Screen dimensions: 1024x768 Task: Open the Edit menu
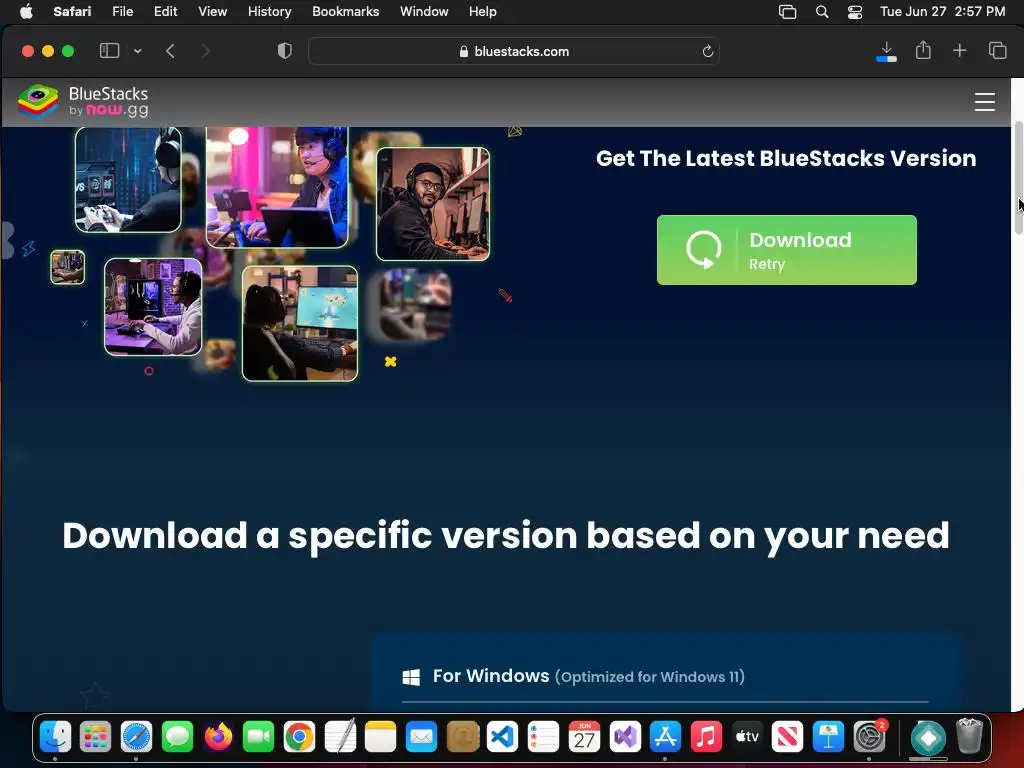click(165, 11)
